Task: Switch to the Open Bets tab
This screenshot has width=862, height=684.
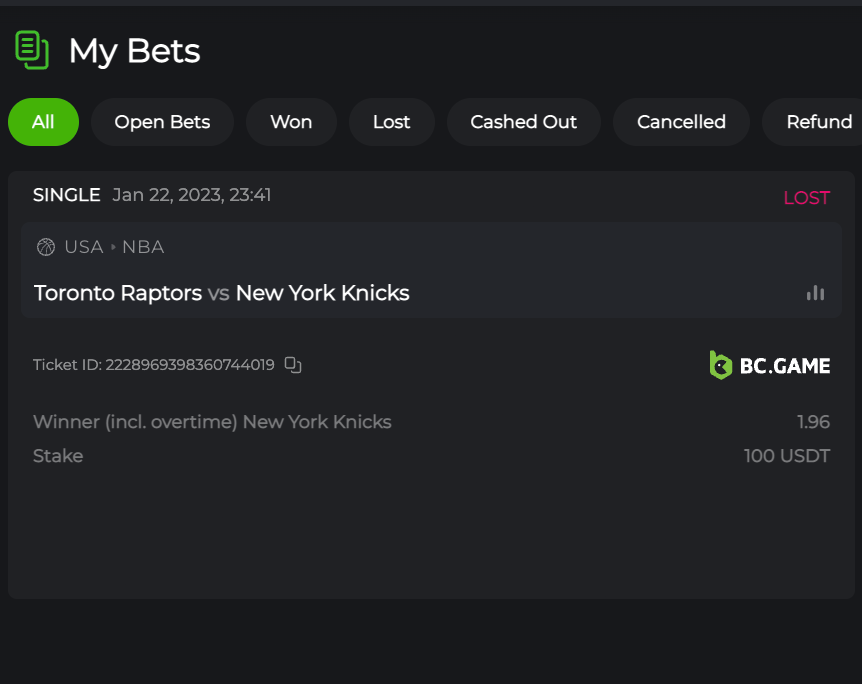Action: pyautogui.click(x=162, y=122)
